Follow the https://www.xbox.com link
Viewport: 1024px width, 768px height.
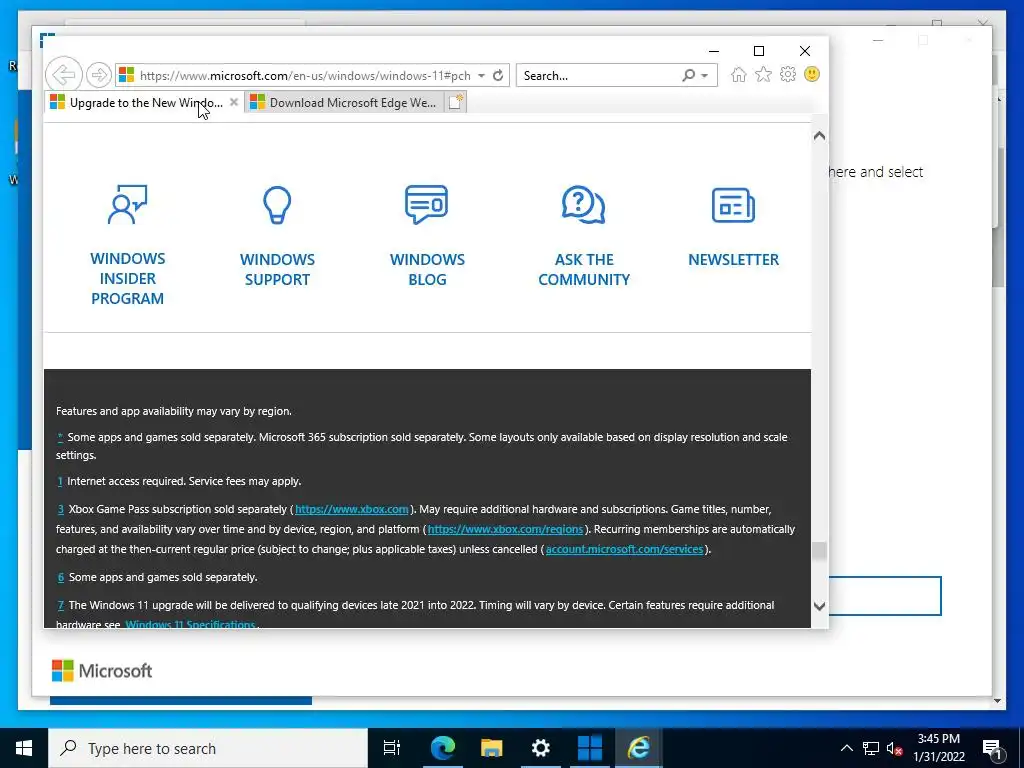point(351,509)
